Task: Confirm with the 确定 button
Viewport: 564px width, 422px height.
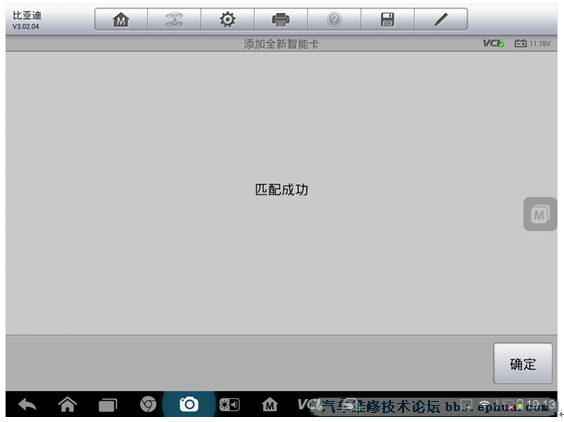Action: tap(523, 363)
